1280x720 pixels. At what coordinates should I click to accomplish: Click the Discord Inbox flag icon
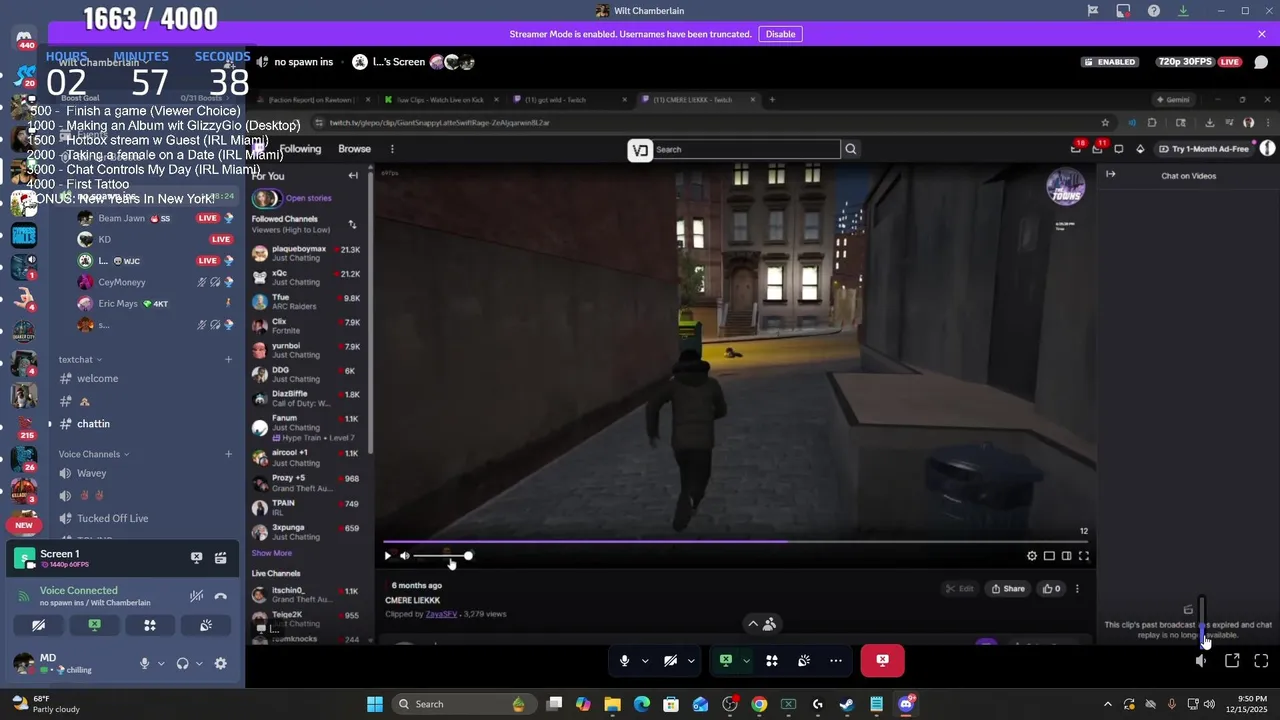coord(1093,11)
